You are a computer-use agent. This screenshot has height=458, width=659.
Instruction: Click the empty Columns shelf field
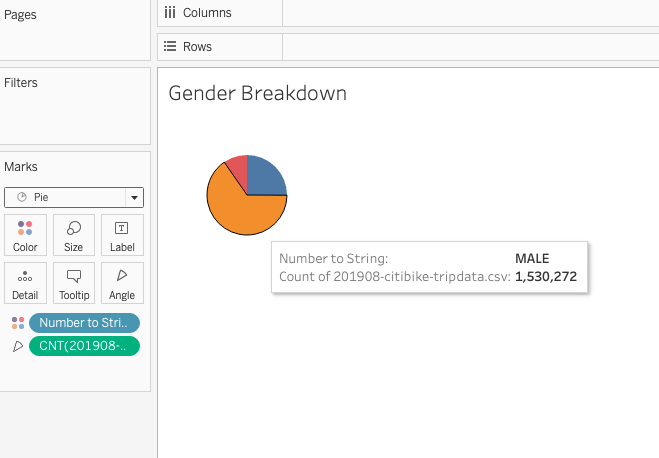pos(471,13)
